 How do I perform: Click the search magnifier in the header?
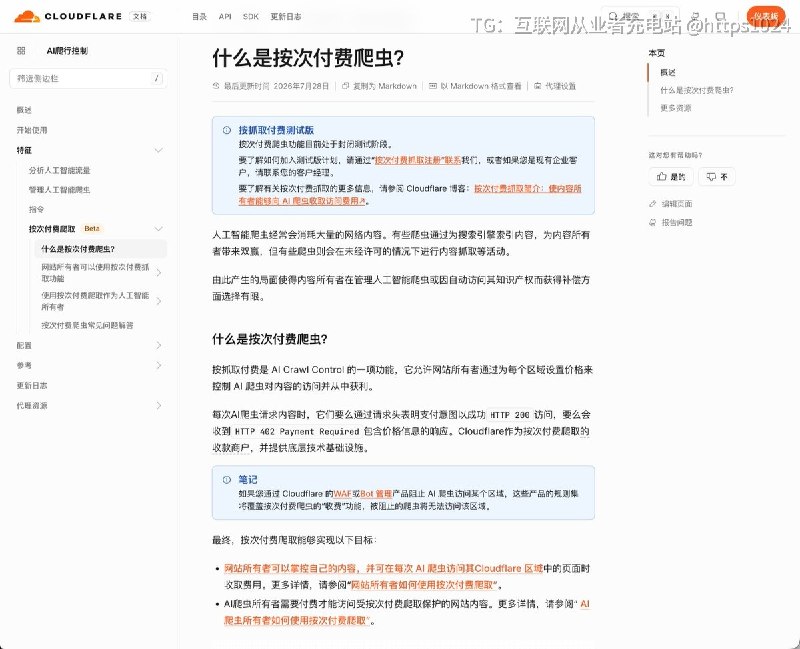click(613, 16)
